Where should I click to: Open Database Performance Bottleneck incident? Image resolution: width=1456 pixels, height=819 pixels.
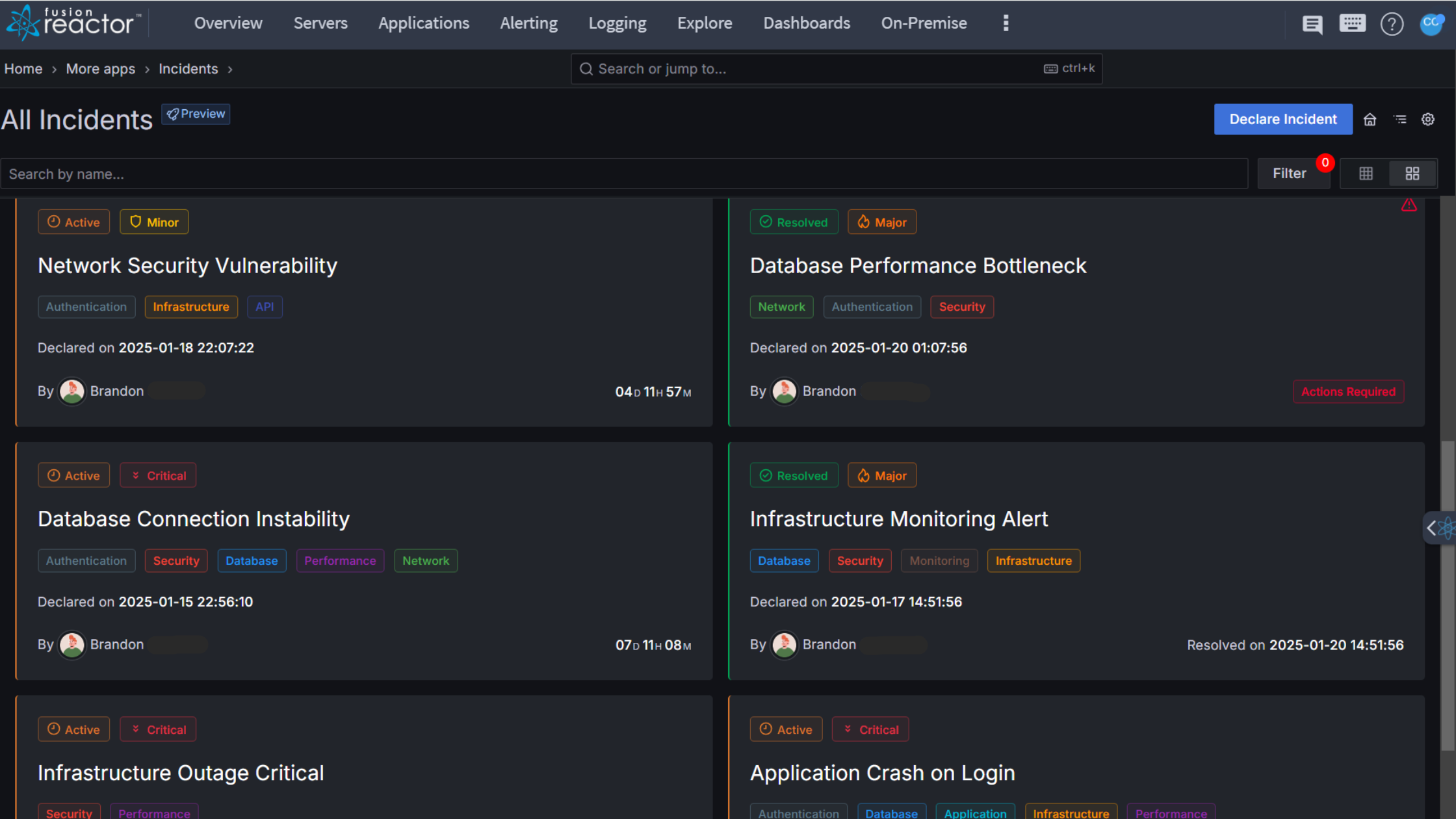pos(918,265)
